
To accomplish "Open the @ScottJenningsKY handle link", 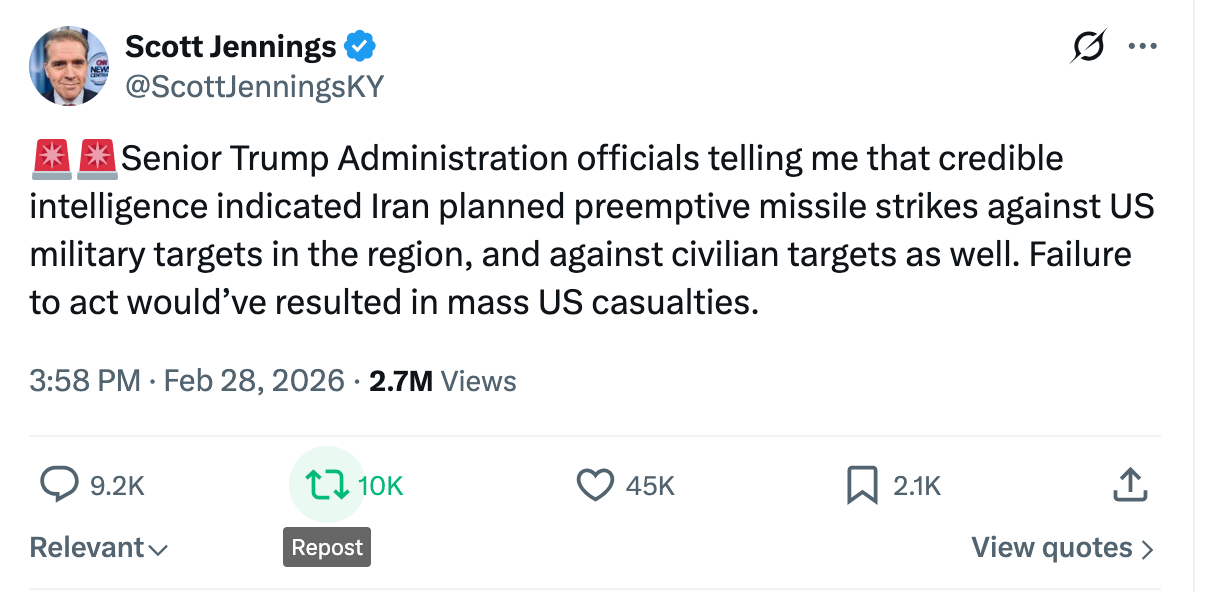I will click(x=254, y=87).
